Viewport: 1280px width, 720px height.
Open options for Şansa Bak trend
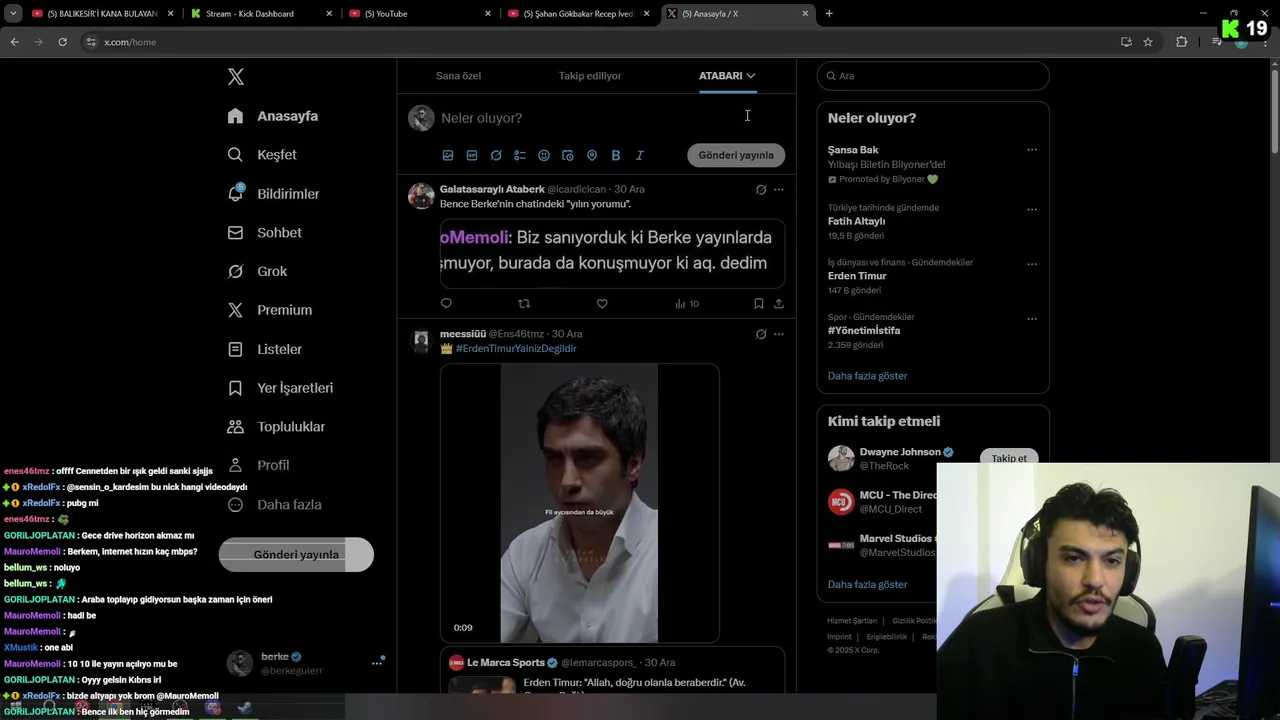[1032, 150]
